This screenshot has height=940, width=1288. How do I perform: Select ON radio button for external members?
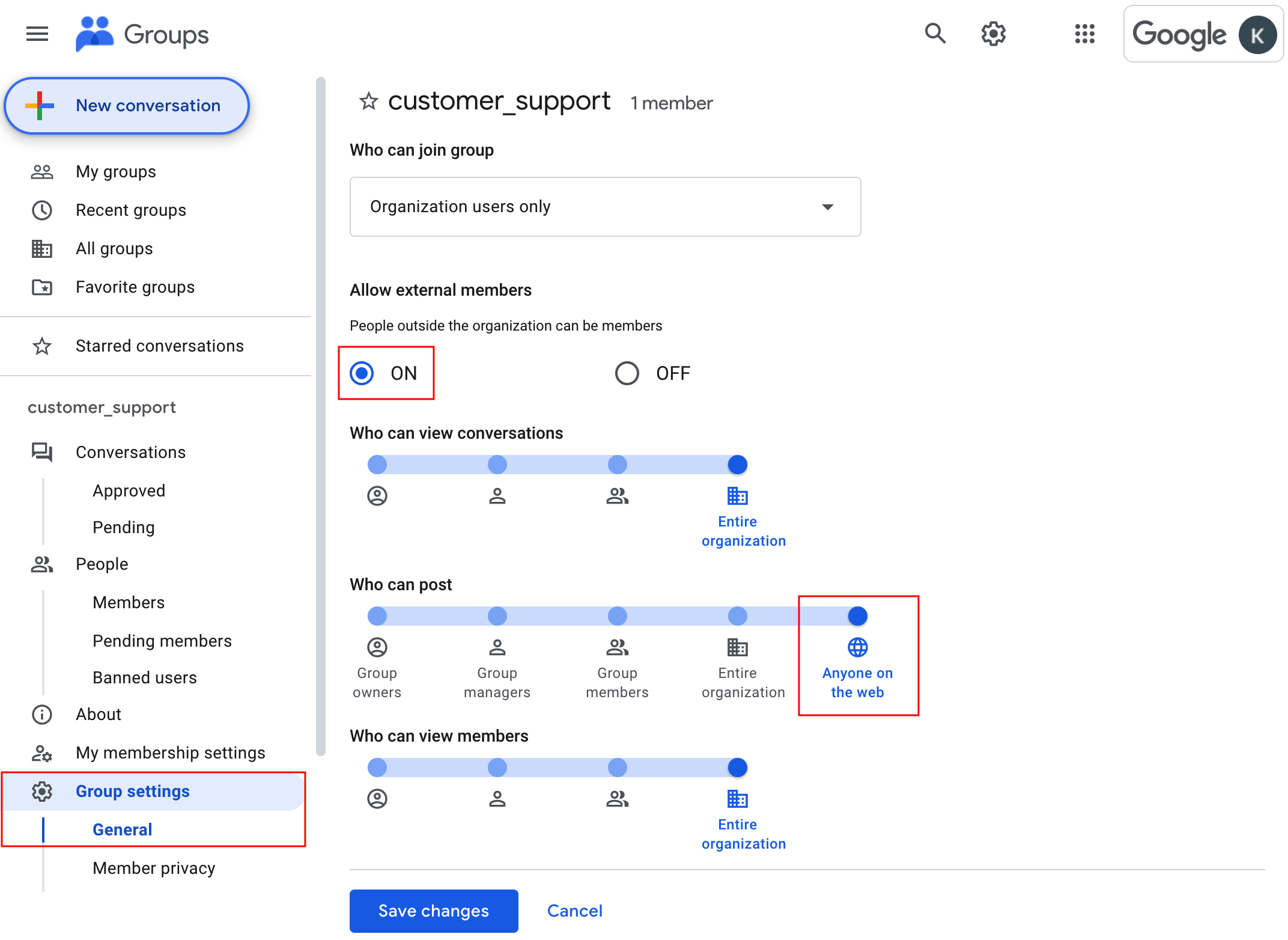(x=363, y=373)
